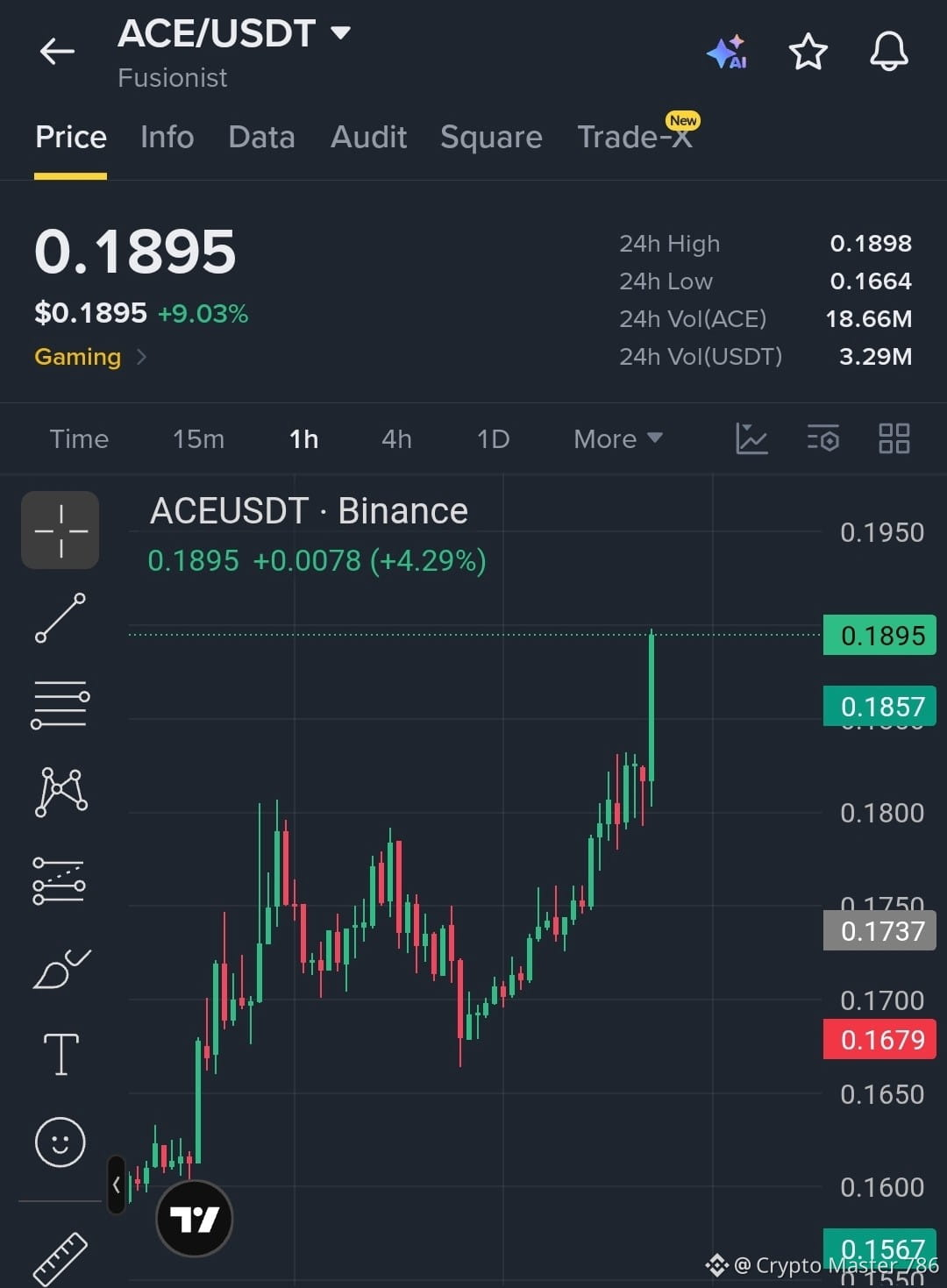
Task: Open the AI assistant sparkle icon
Action: coord(727,53)
